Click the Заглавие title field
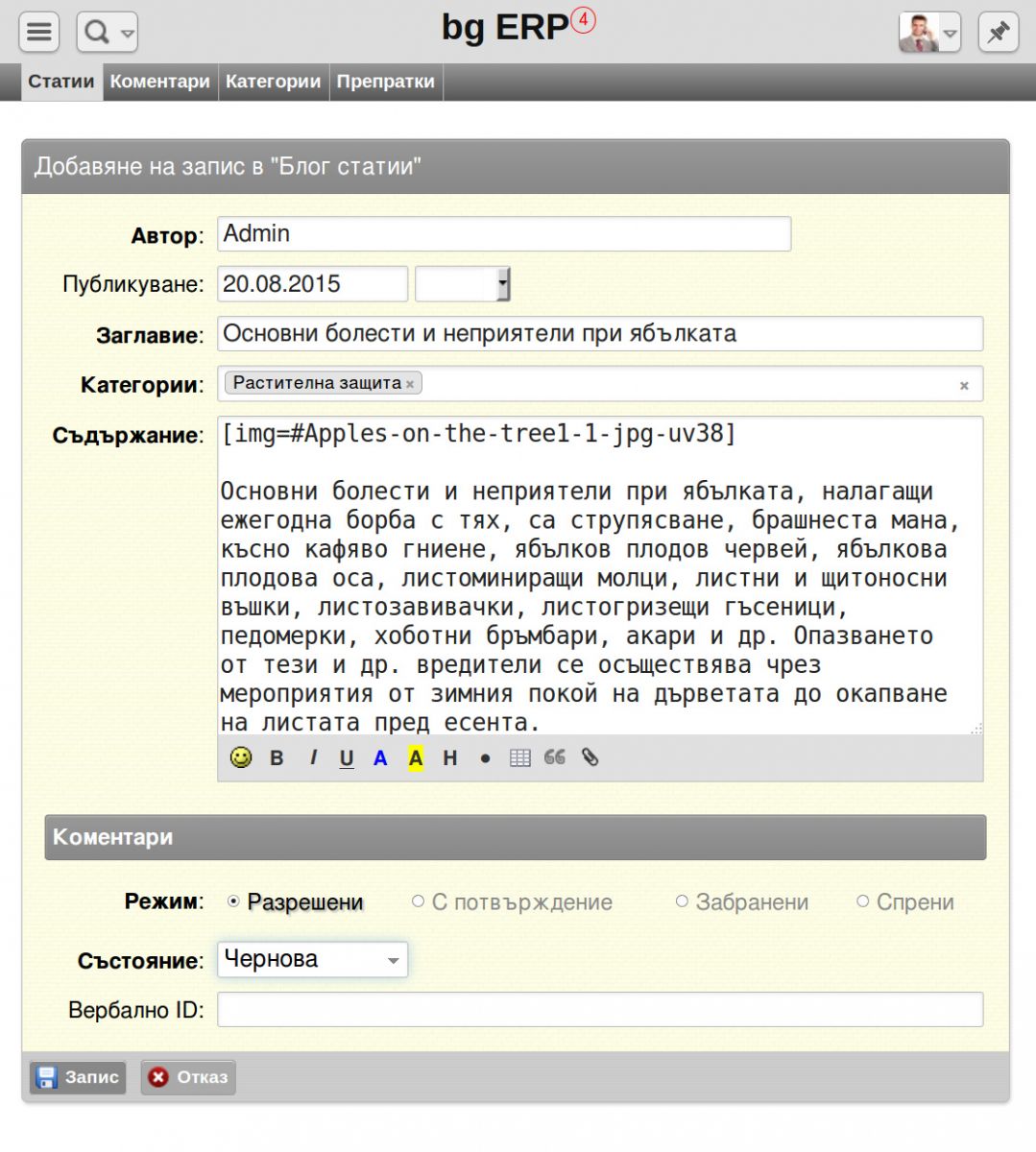The image size is (1036, 1152). 600,333
